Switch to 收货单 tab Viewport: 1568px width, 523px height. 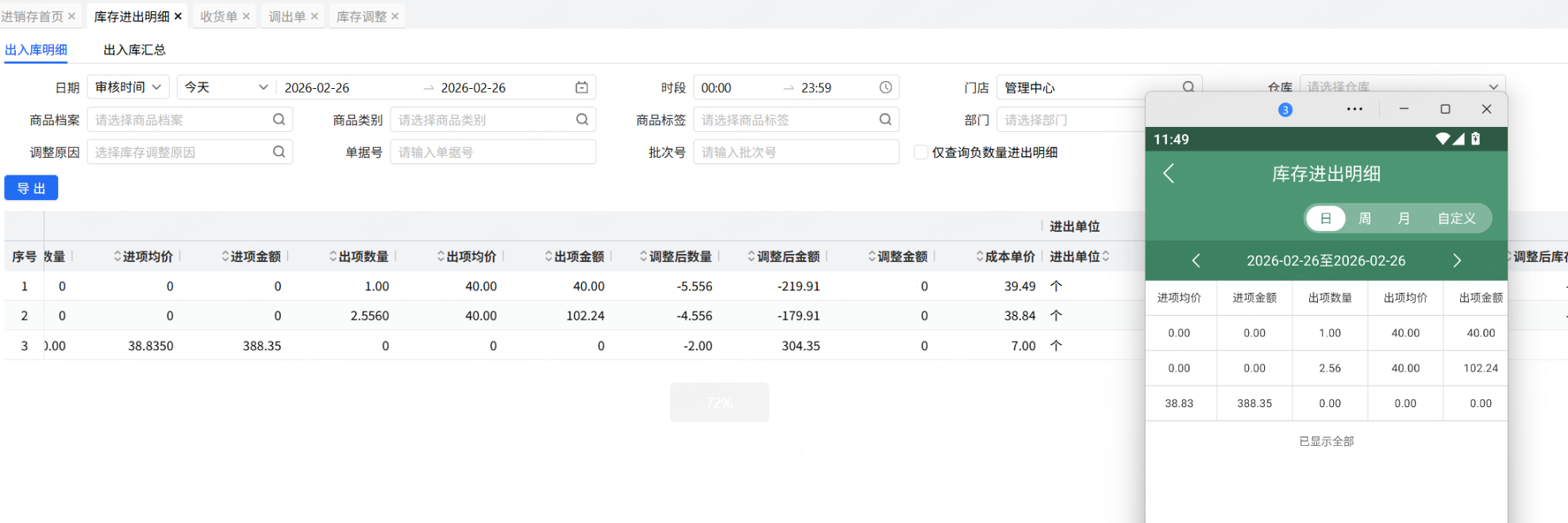(x=218, y=16)
